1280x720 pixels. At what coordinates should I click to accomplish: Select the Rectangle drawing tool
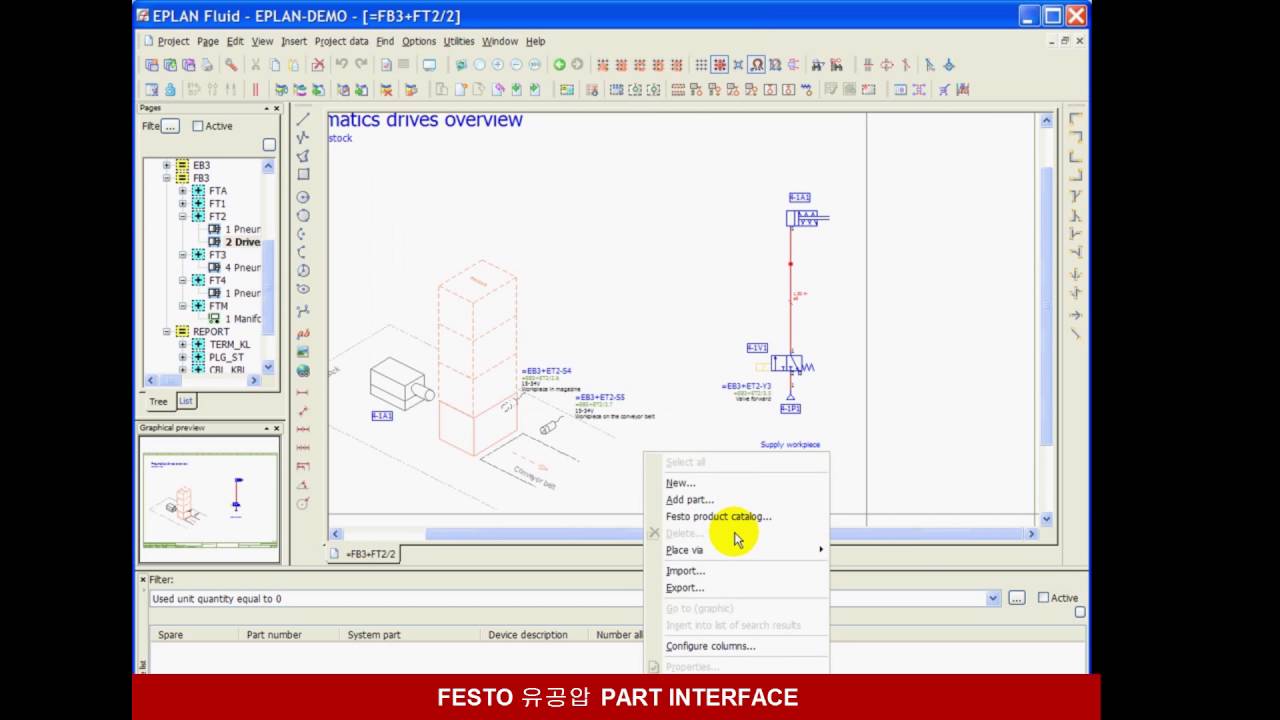pos(303,174)
